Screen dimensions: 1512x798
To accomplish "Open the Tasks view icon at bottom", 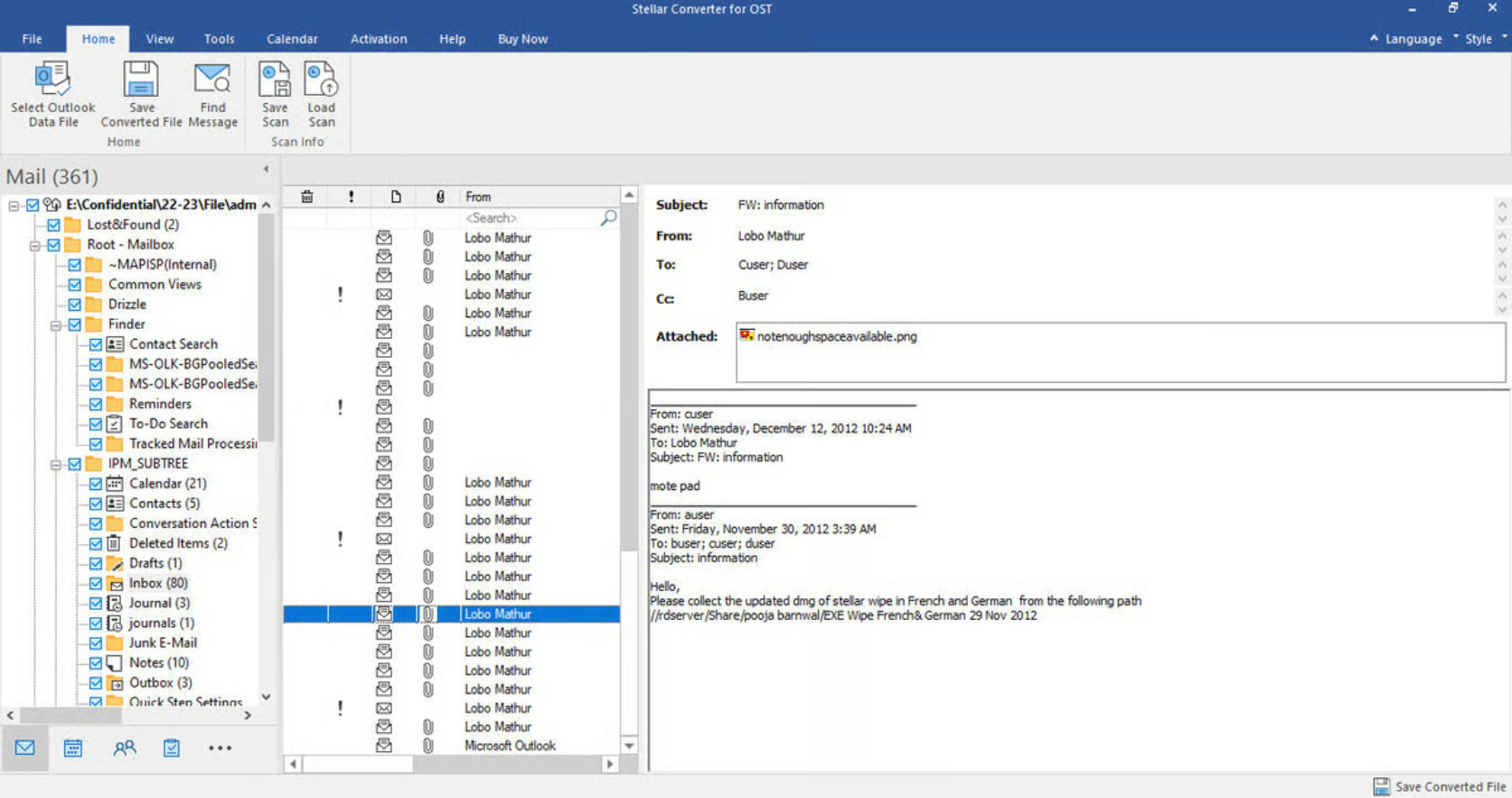I will point(171,747).
